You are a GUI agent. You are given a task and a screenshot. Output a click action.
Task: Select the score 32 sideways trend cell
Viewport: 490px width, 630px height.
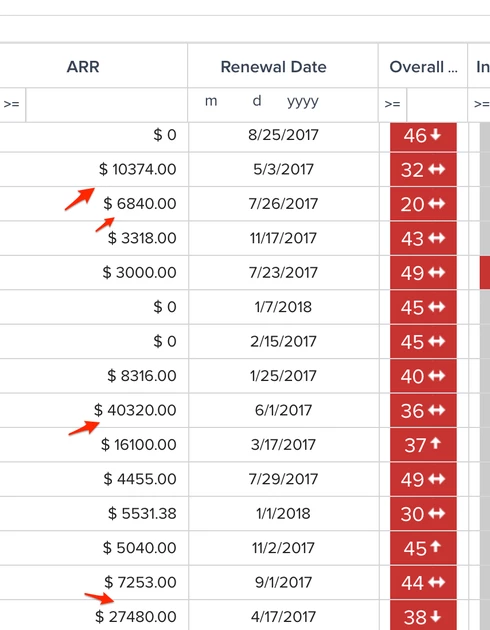click(x=423, y=170)
